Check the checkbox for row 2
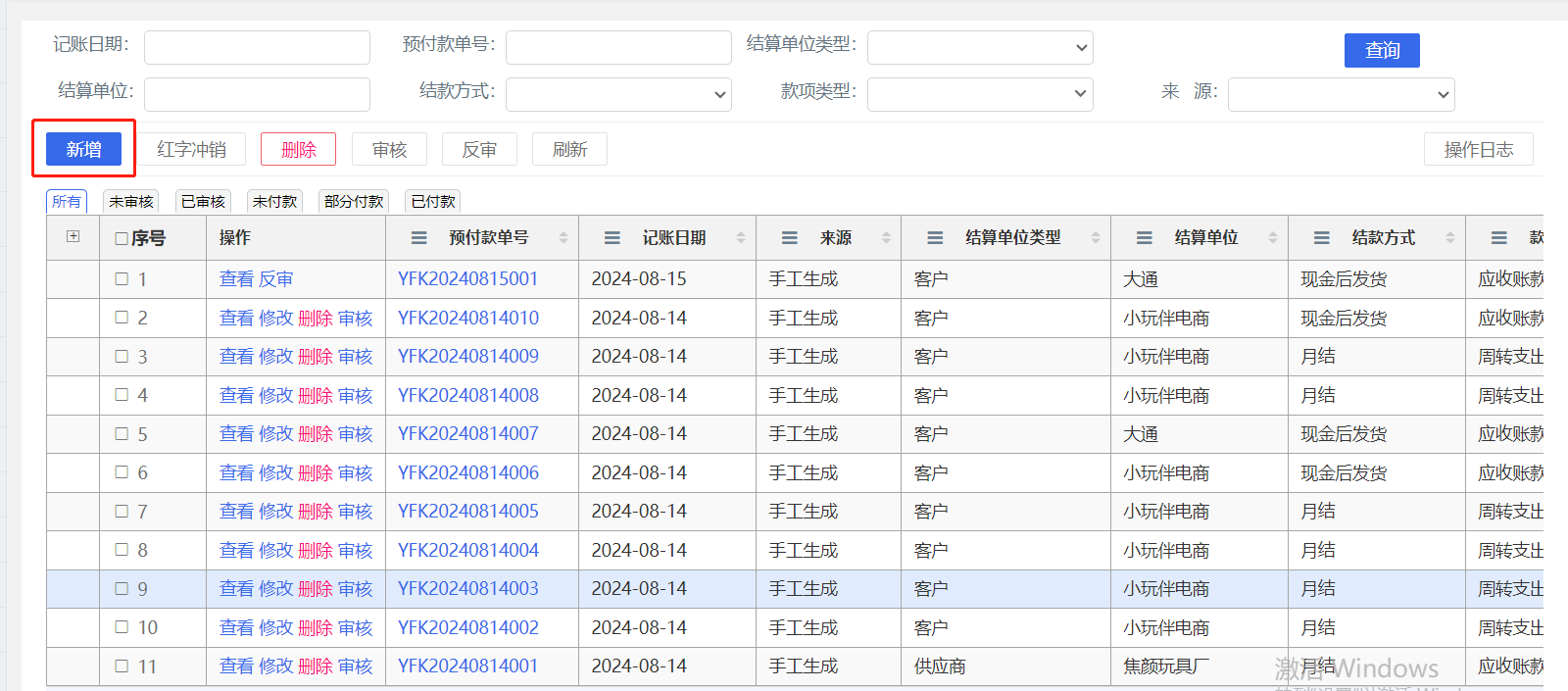Image resolution: width=1568 pixels, height=691 pixels. click(x=122, y=318)
